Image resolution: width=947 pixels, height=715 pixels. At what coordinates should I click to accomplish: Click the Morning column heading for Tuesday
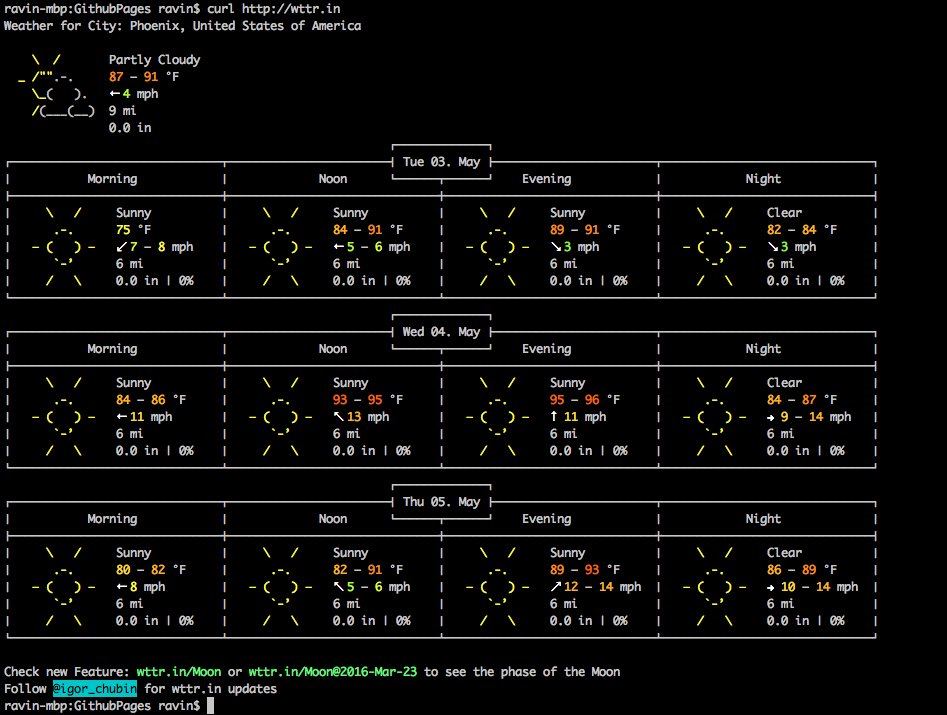112,178
